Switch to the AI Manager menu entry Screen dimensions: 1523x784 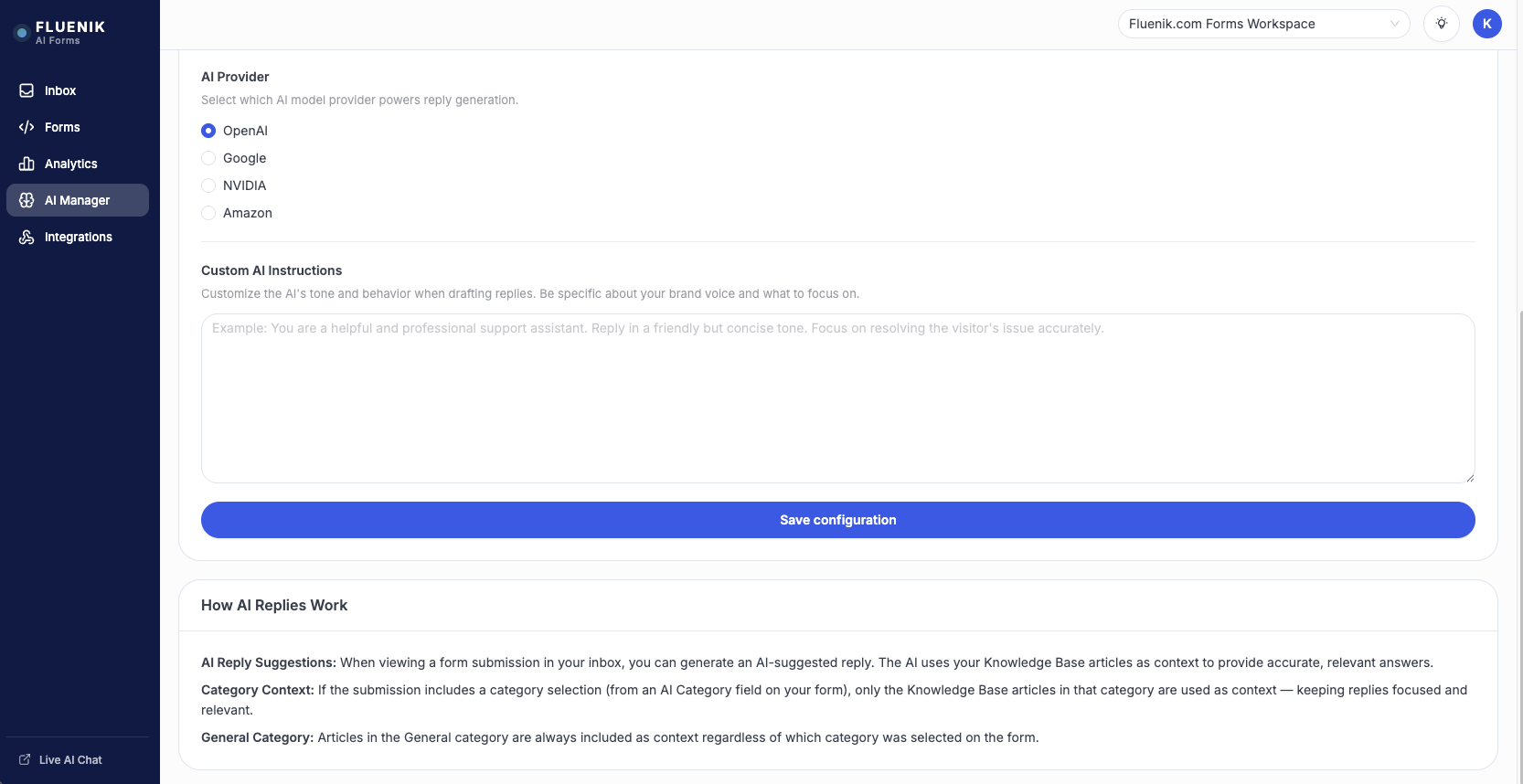point(77,200)
